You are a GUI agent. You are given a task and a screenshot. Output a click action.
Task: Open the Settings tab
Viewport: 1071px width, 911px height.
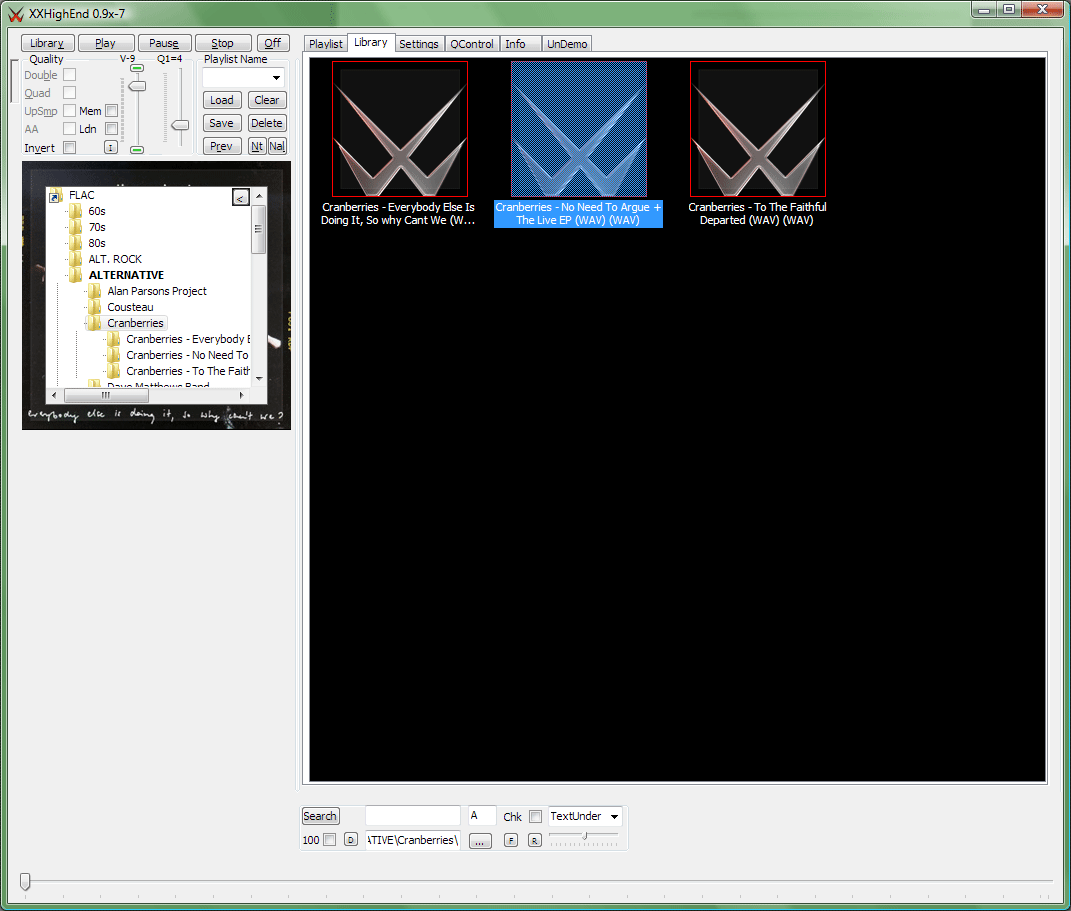pyautogui.click(x=419, y=44)
